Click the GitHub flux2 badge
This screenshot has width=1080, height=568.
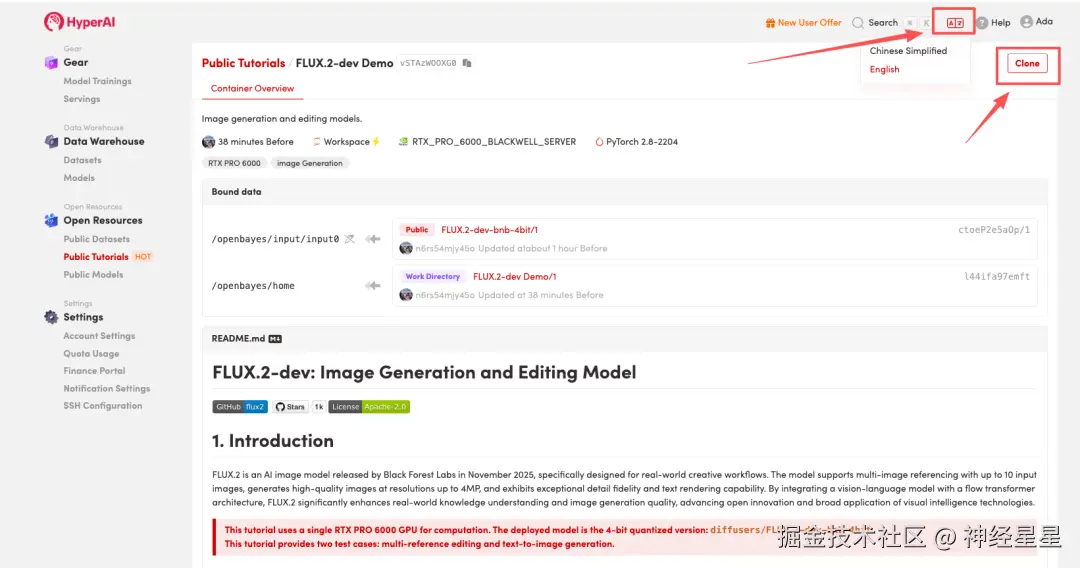click(240, 407)
